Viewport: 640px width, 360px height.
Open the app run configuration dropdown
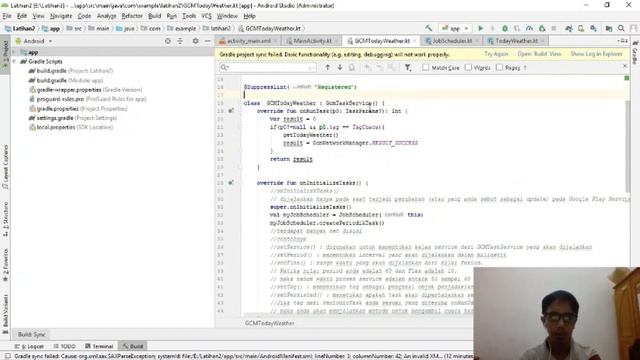(455, 28)
